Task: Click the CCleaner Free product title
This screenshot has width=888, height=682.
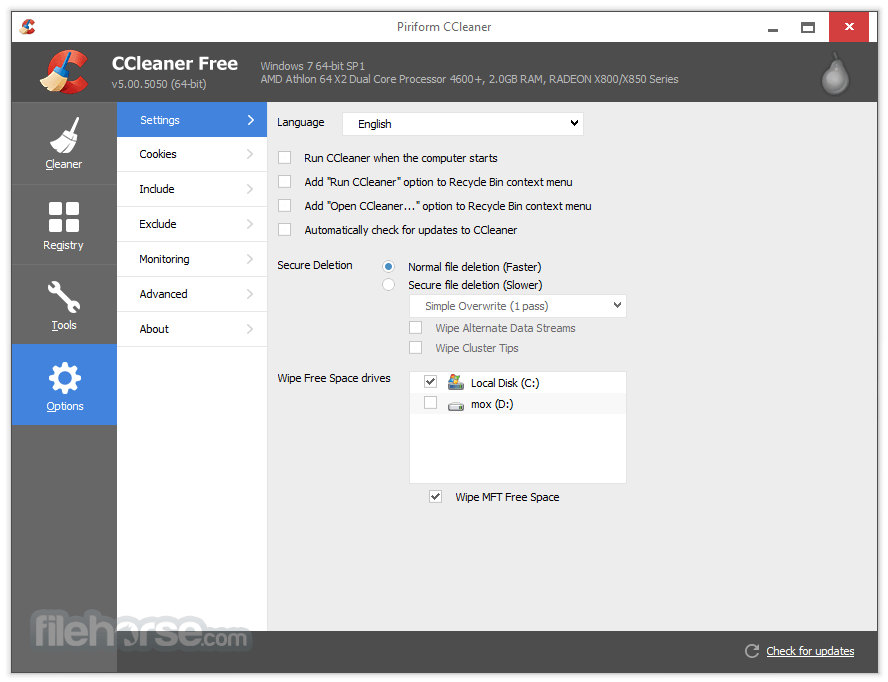Action: (175, 63)
